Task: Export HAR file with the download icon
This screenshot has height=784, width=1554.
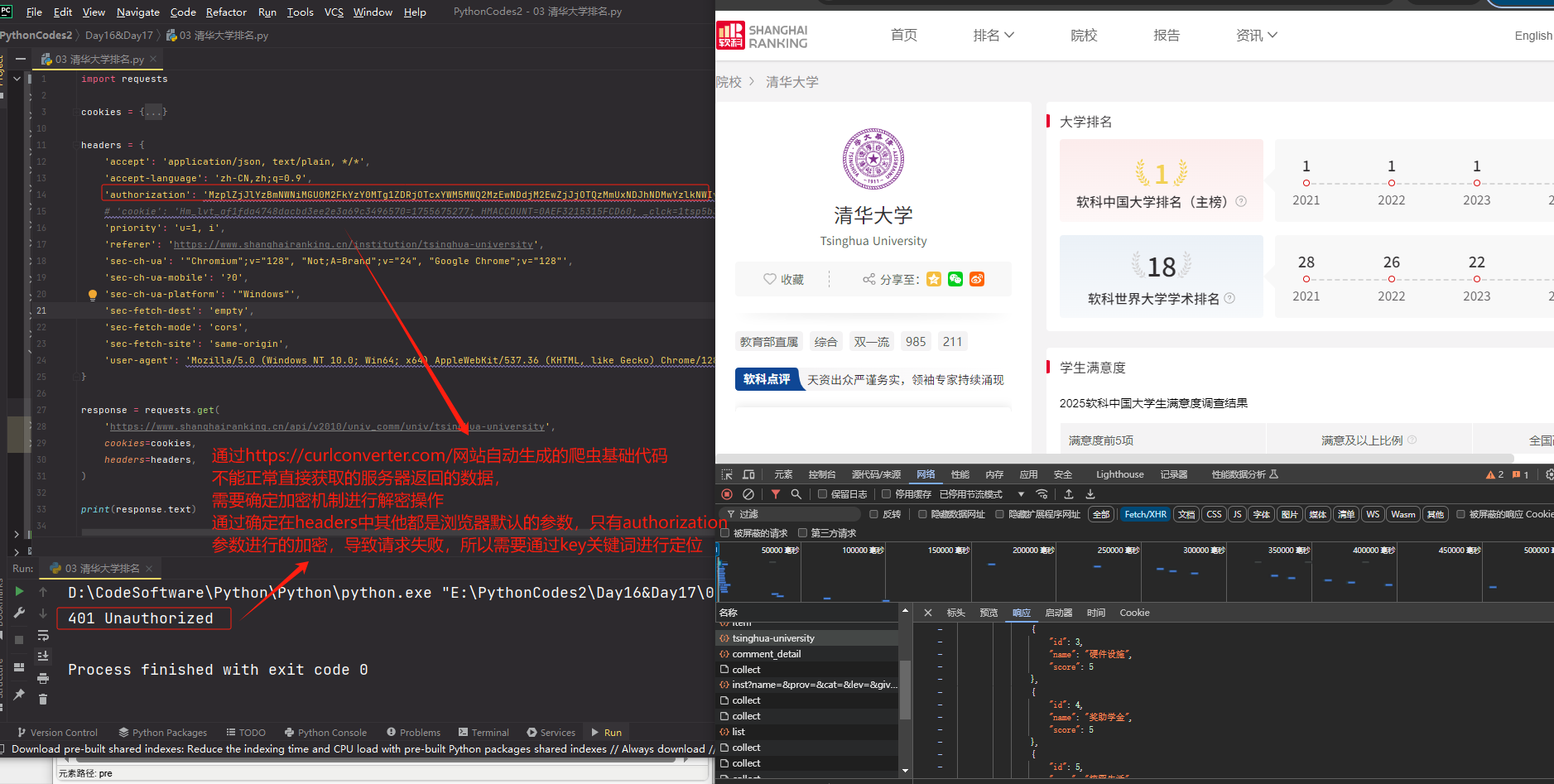Action: pyautogui.click(x=1090, y=494)
